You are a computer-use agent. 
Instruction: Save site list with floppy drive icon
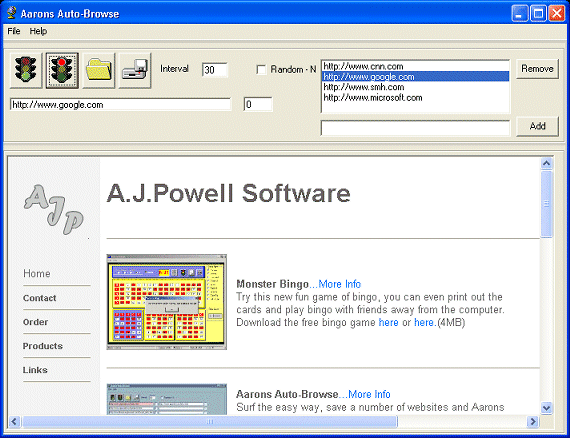[135, 70]
